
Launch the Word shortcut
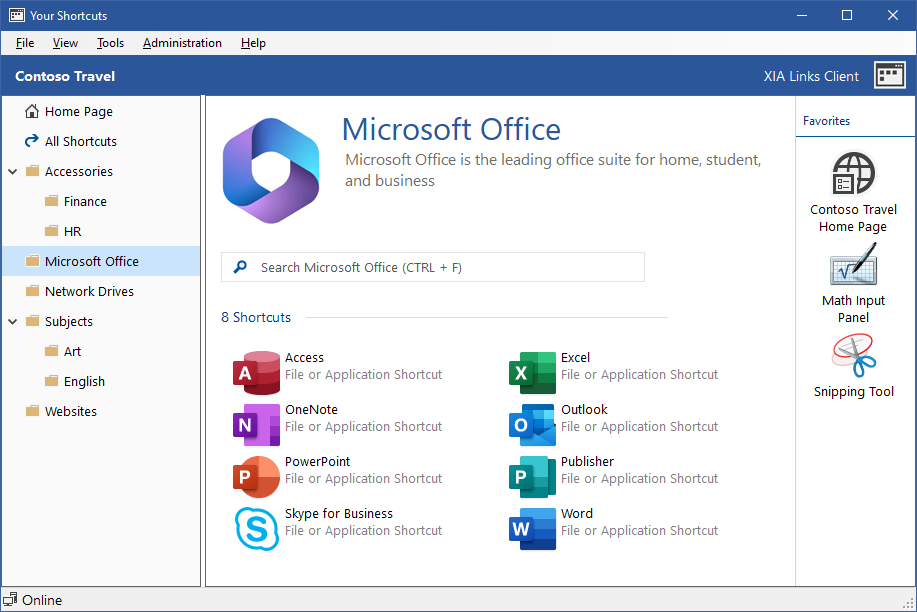[x=578, y=521]
